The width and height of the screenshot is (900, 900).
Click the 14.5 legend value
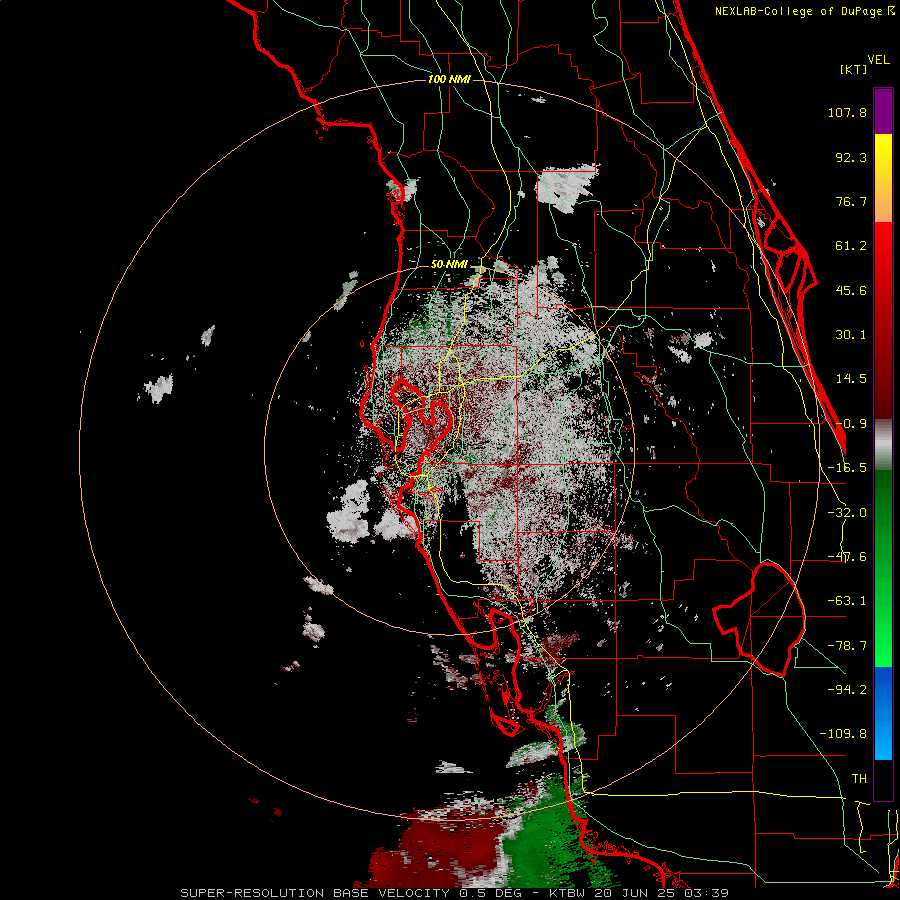tap(851, 379)
